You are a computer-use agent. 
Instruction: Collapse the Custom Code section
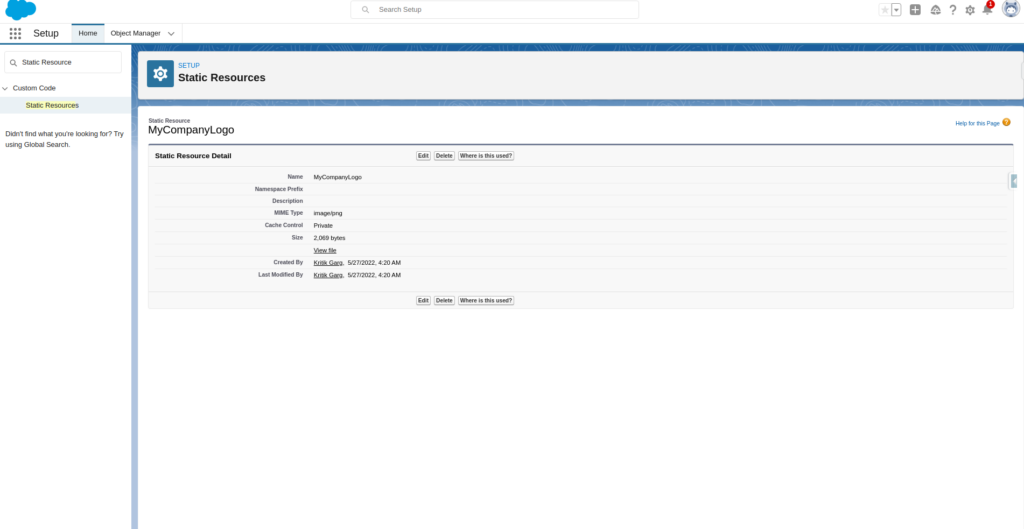5,88
